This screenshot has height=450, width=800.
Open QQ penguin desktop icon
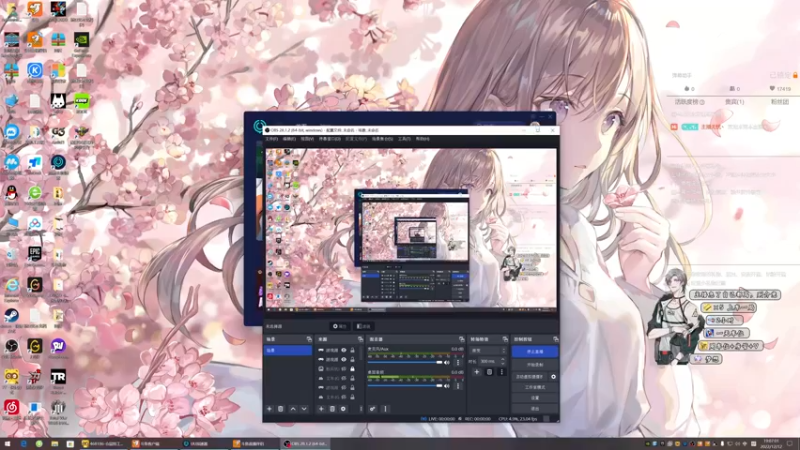(11, 194)
